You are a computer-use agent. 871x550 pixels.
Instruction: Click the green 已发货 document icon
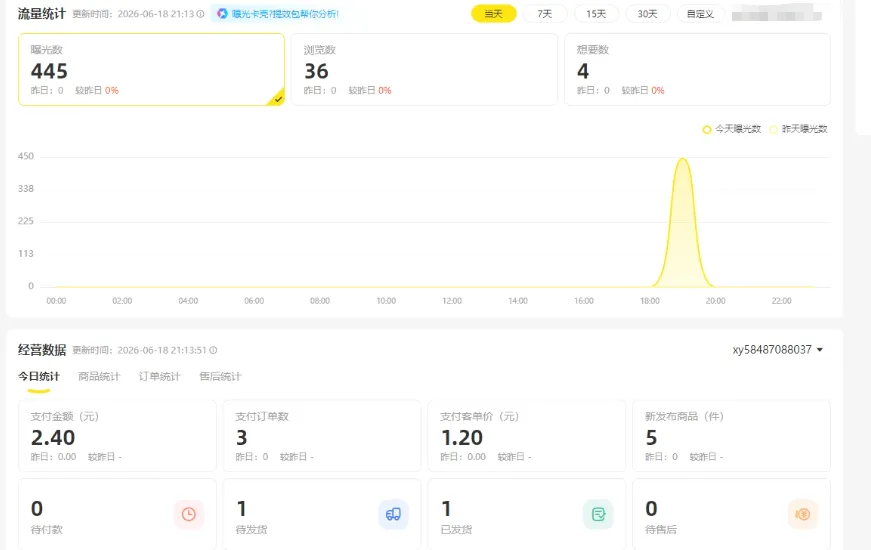[598, 514]
